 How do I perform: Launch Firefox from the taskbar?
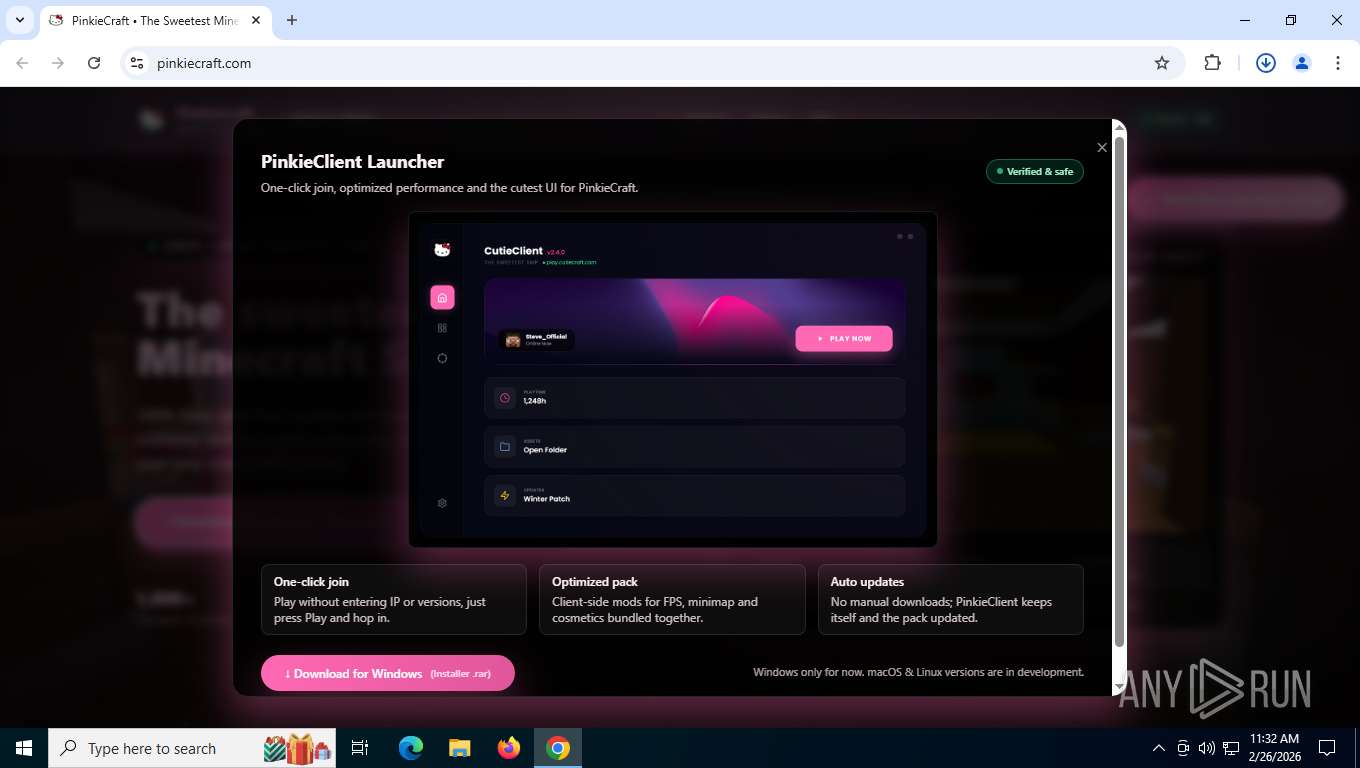[x=509, y=748]
